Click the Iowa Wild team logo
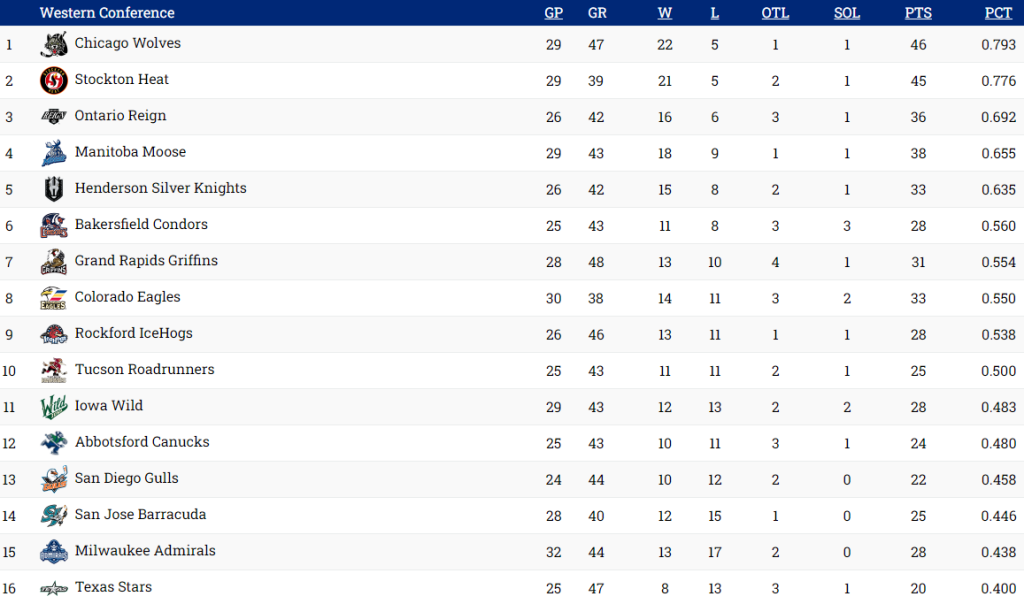 coord(54,407)
